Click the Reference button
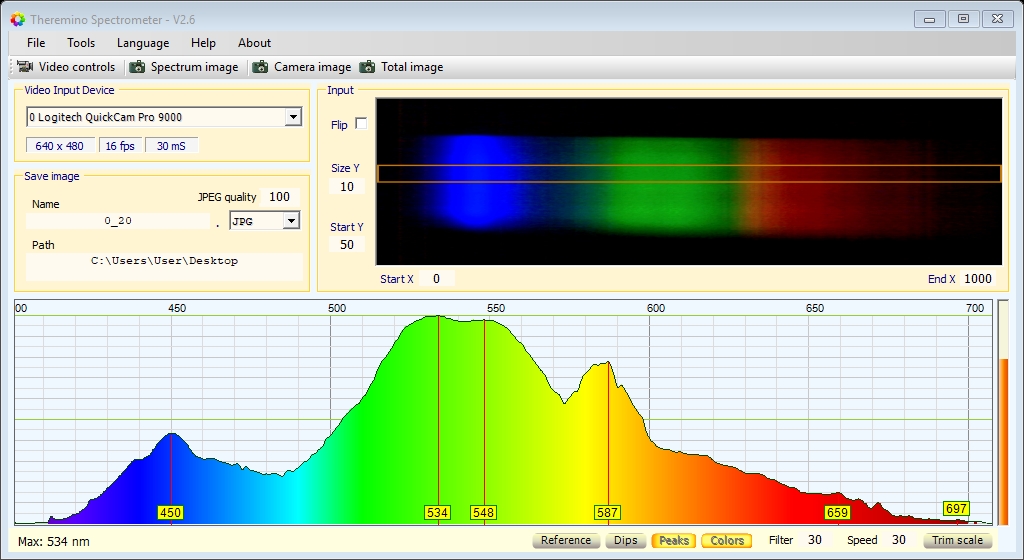The image size is (1024, 560). (x=566, y=540)
